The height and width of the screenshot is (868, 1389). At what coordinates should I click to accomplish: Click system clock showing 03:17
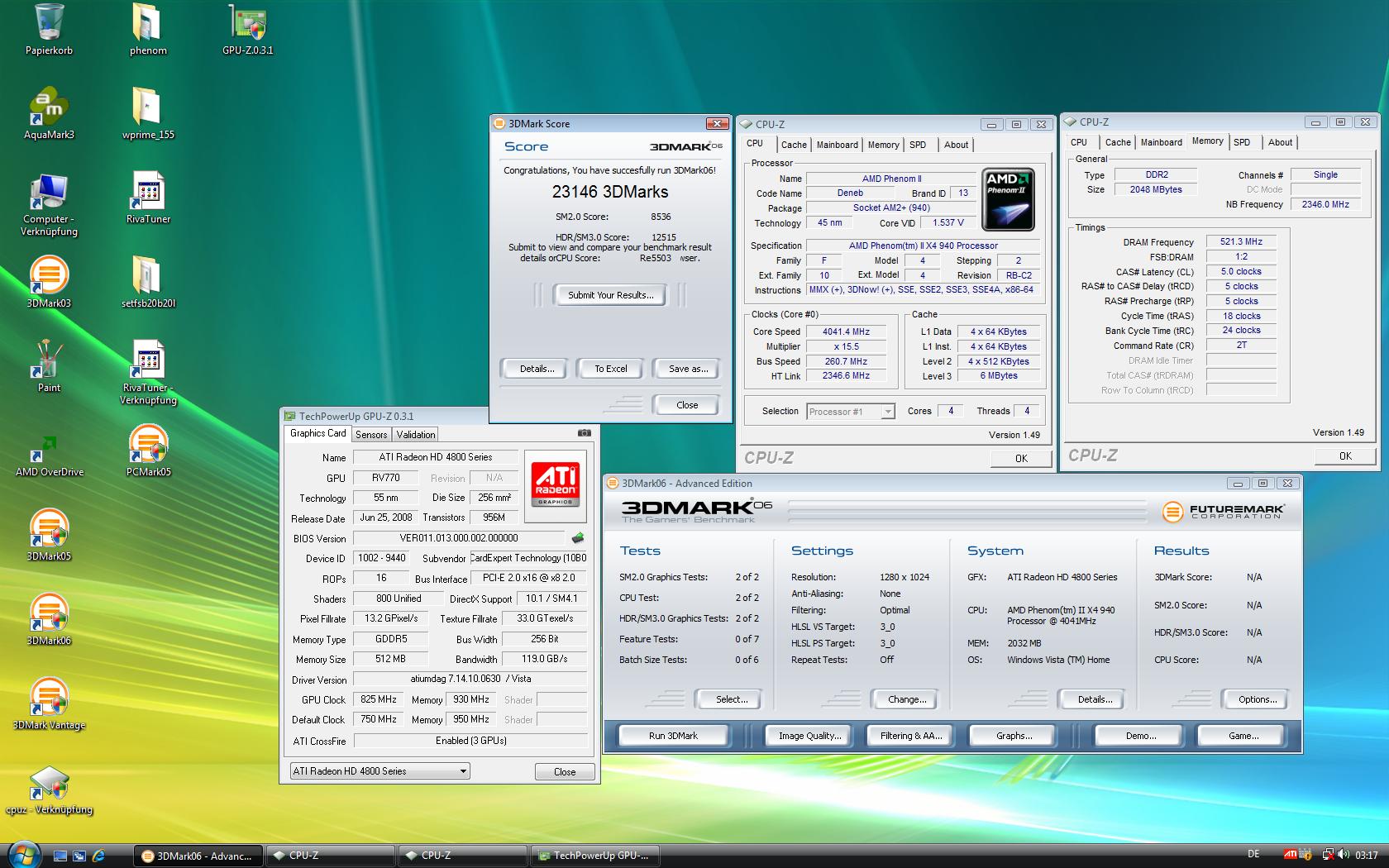coord(1367,855)
